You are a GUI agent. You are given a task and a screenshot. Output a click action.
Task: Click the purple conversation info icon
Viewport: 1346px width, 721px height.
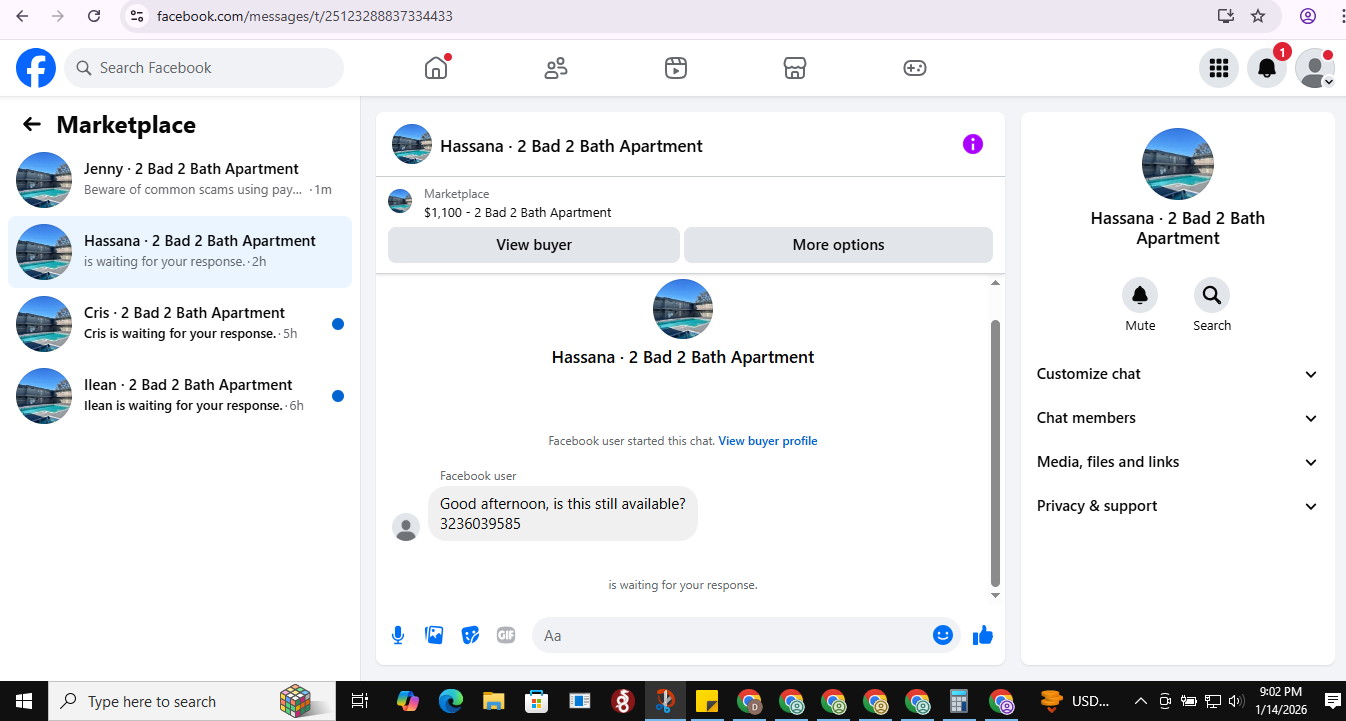[x=973, y=144]
